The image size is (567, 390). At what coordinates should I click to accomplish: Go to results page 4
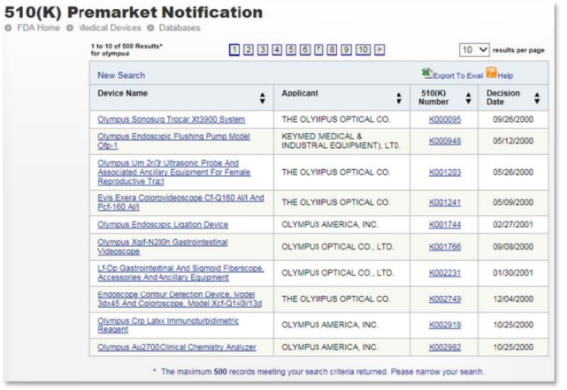click(x=277, y=50)
